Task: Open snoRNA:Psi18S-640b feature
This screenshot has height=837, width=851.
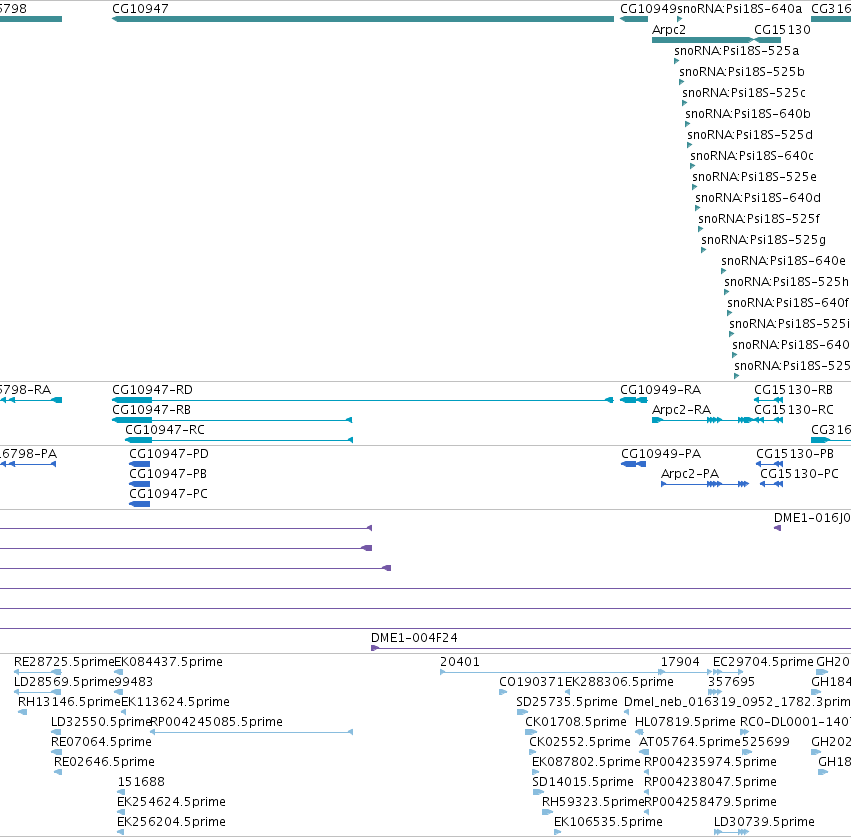Action: [748, 114]
